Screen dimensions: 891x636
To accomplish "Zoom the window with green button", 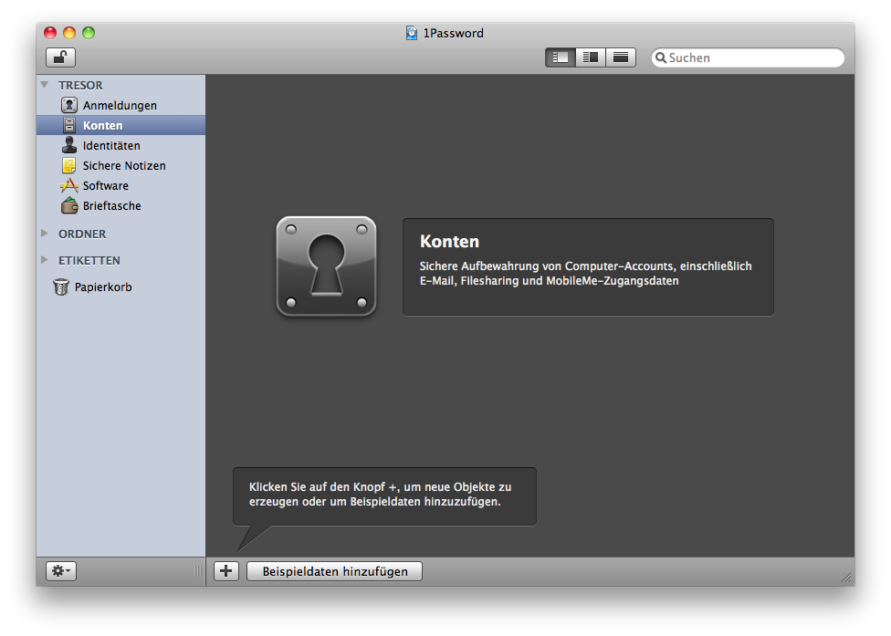I will click(88, 32).
